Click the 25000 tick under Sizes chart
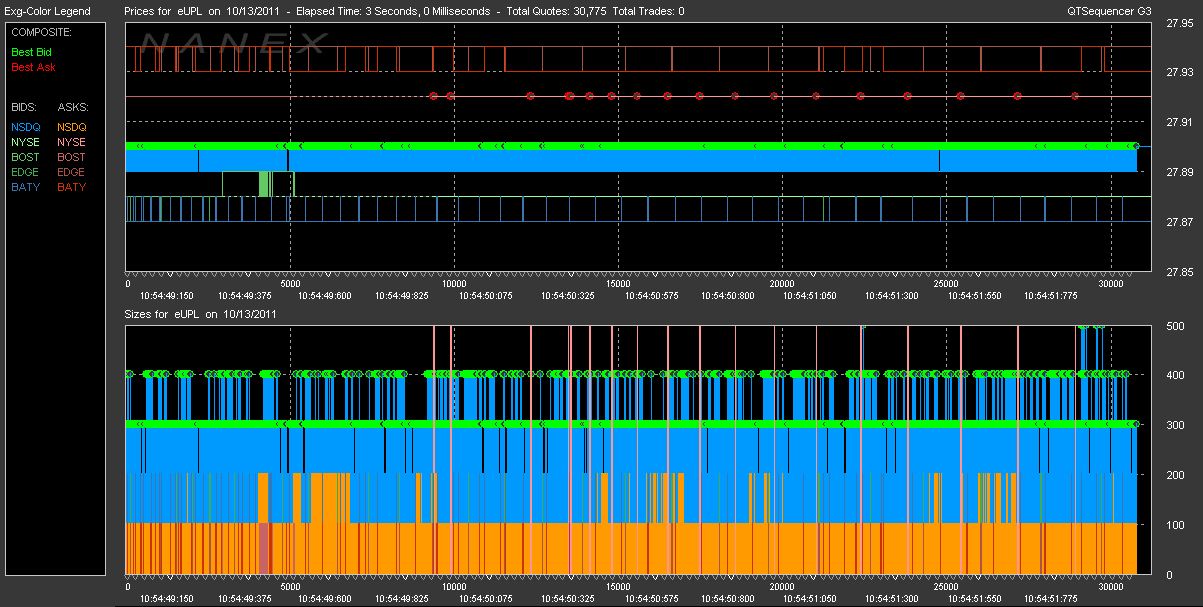This screenshot has height=607, width=1203. [946, 588]
